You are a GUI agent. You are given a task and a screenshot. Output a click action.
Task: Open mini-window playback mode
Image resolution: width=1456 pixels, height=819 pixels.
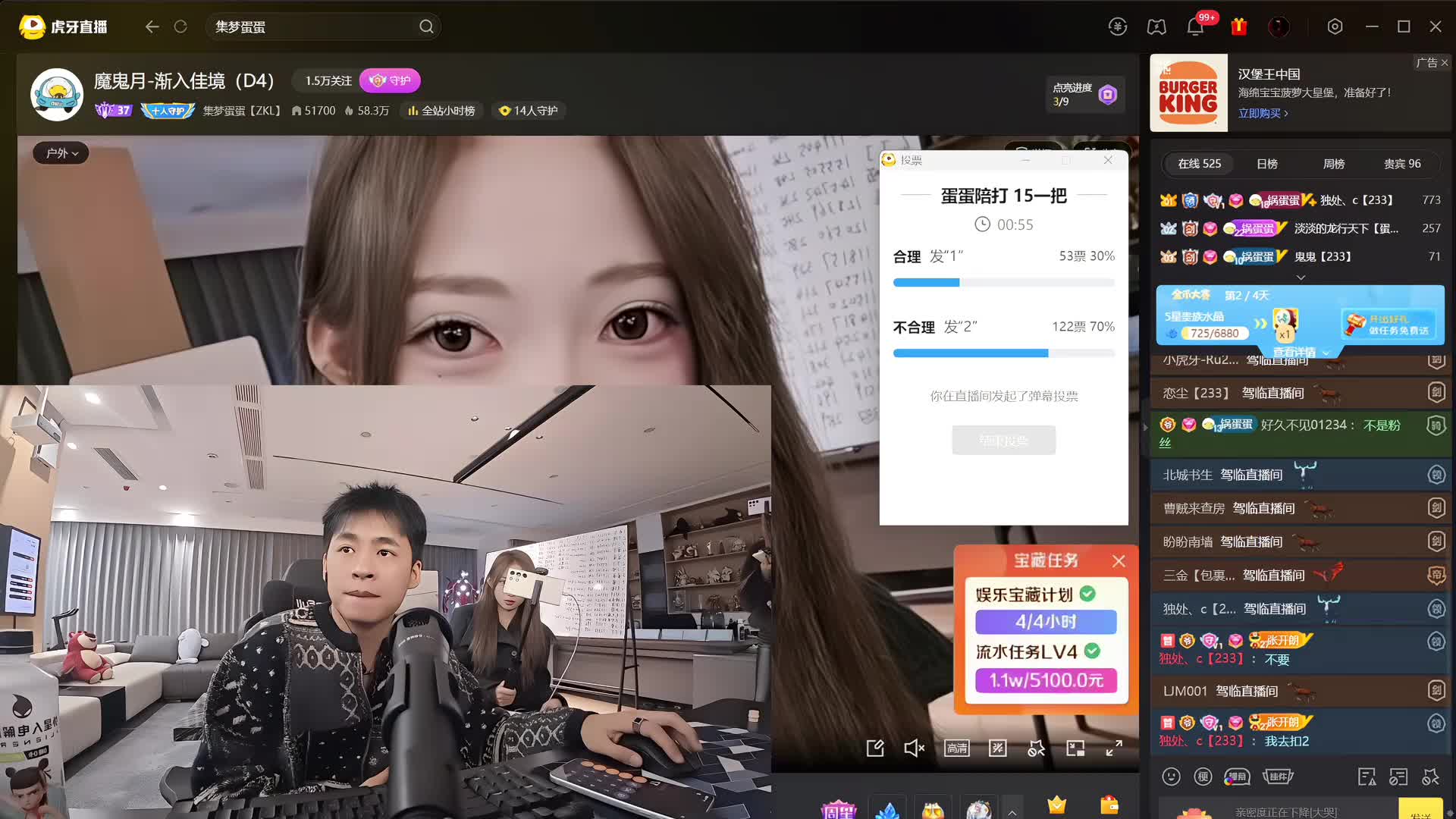click(1075, 748)
